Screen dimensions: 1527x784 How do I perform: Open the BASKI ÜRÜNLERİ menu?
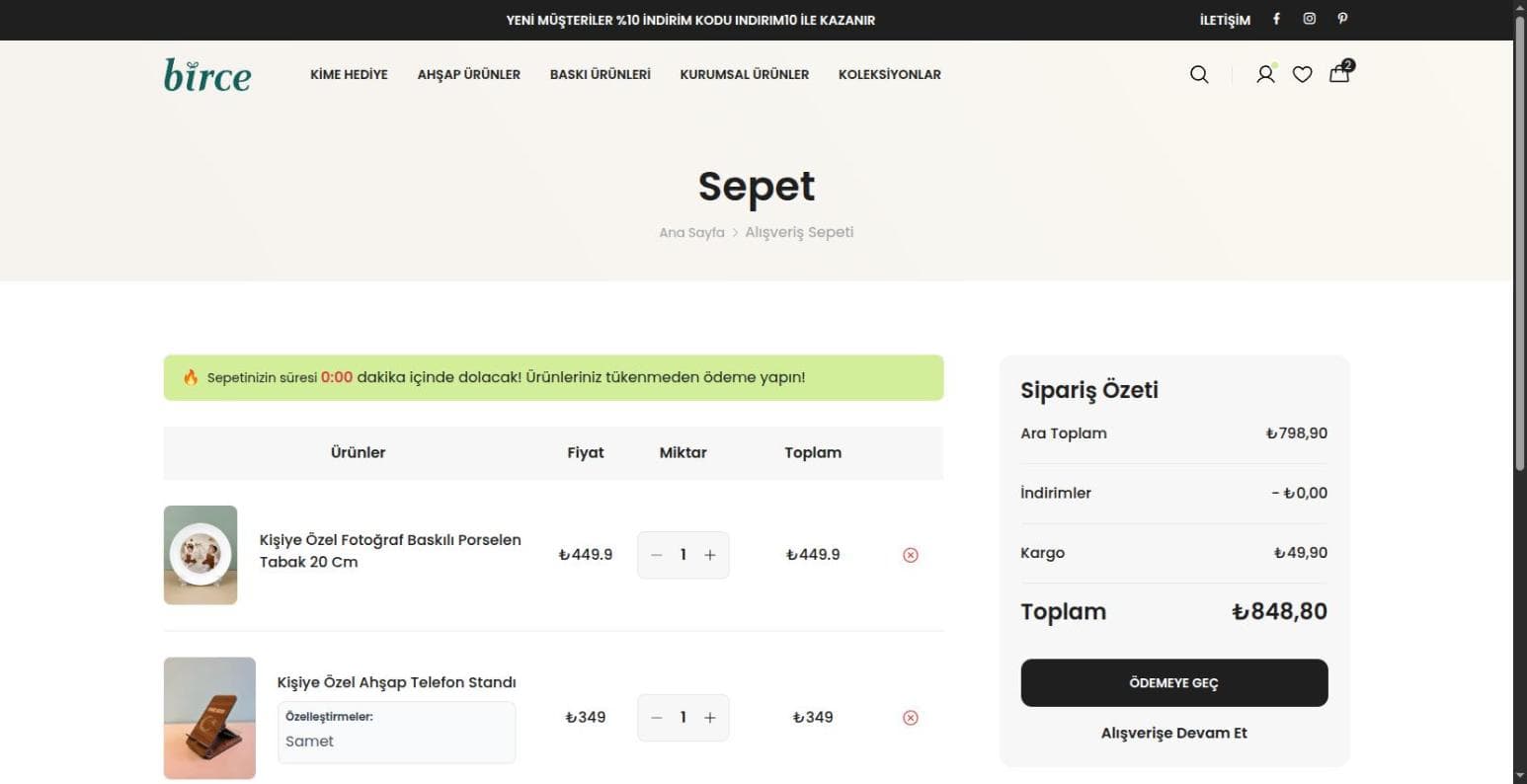coord(600,74)
